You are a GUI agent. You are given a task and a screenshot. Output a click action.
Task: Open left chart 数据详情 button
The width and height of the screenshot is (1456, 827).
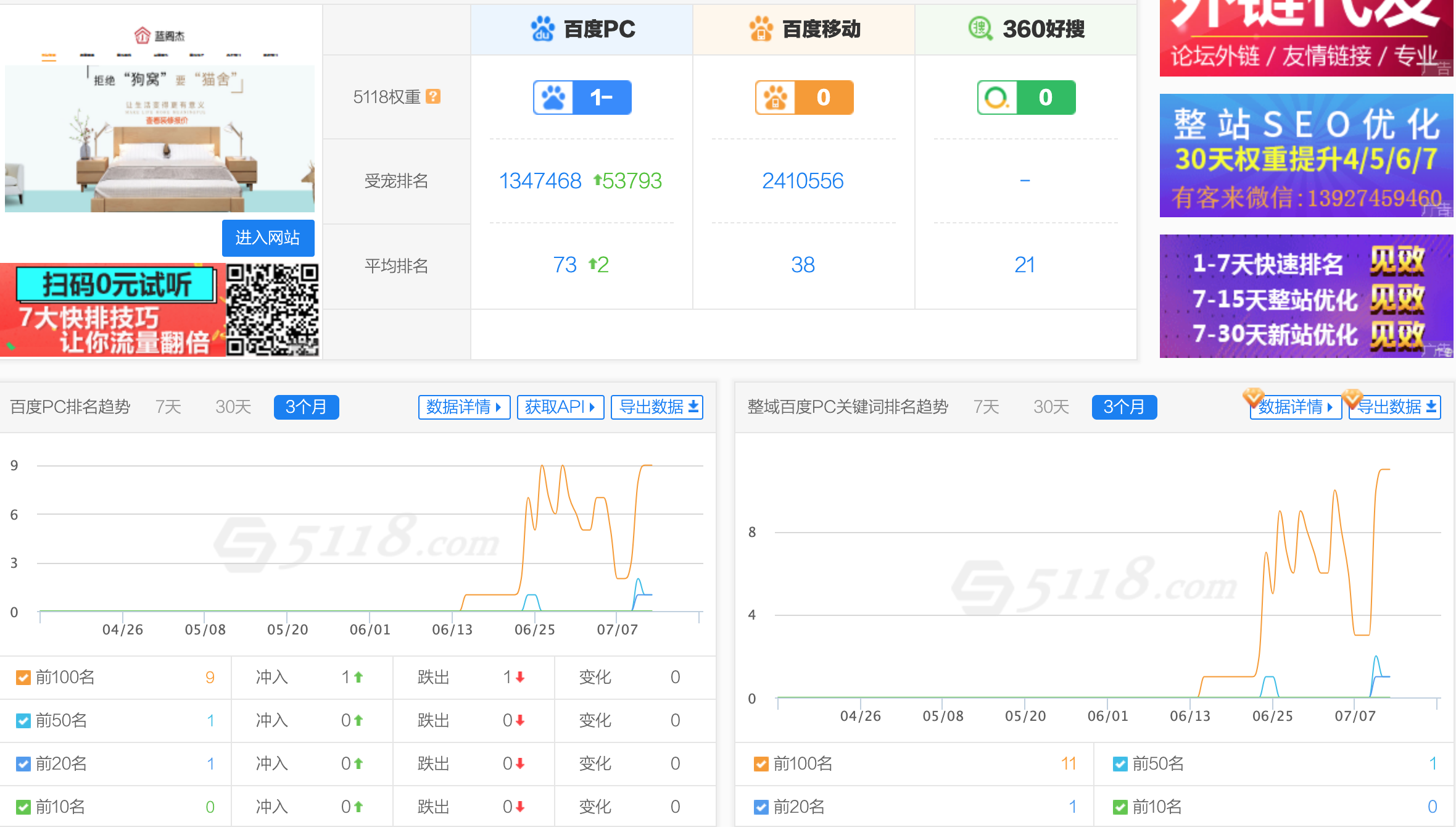464,407
